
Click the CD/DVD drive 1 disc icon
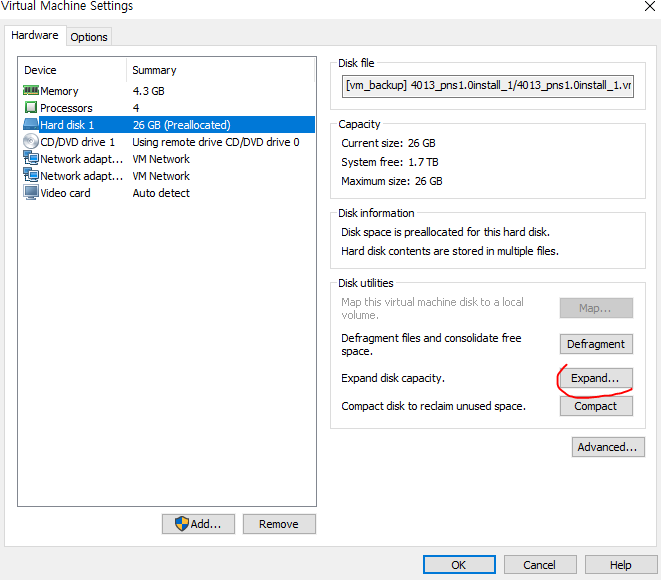click(31, 141)
